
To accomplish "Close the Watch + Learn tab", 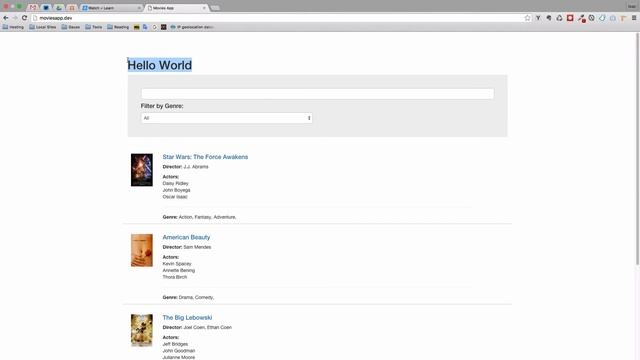I will tap(139, 8).
